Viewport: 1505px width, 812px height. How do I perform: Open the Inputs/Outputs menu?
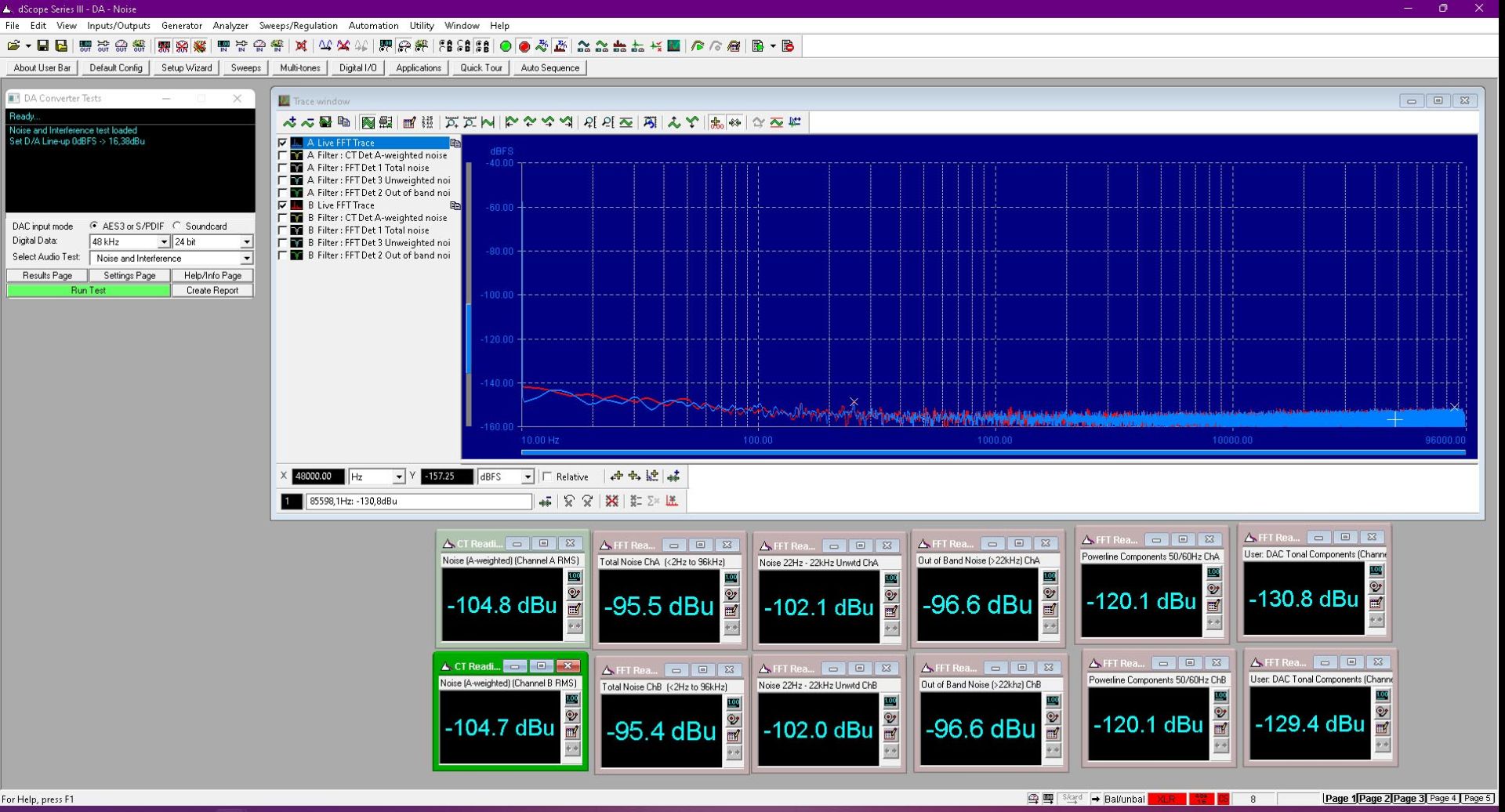click(x=118, y=26)
